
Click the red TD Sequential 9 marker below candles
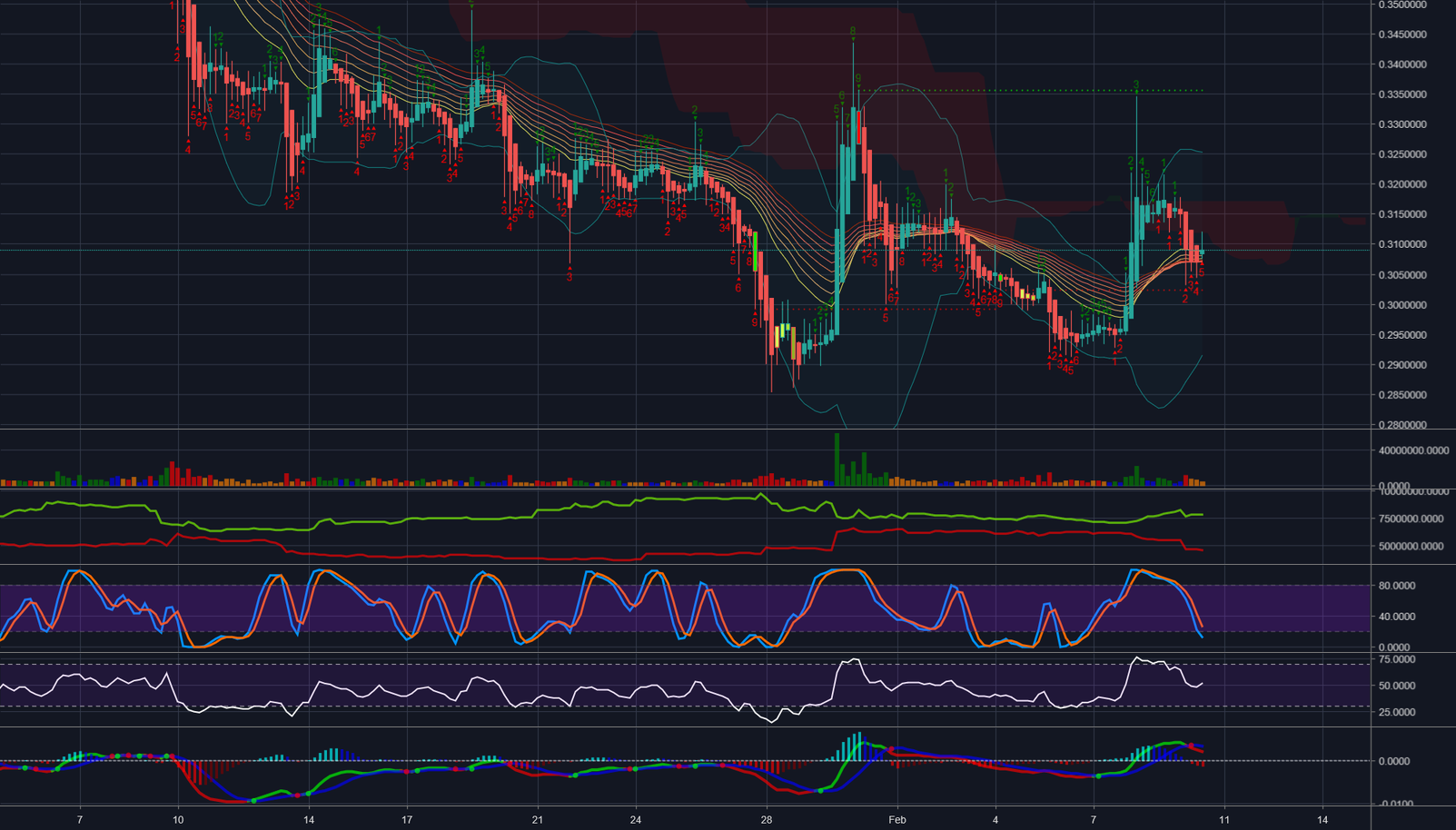pos(754,322)
